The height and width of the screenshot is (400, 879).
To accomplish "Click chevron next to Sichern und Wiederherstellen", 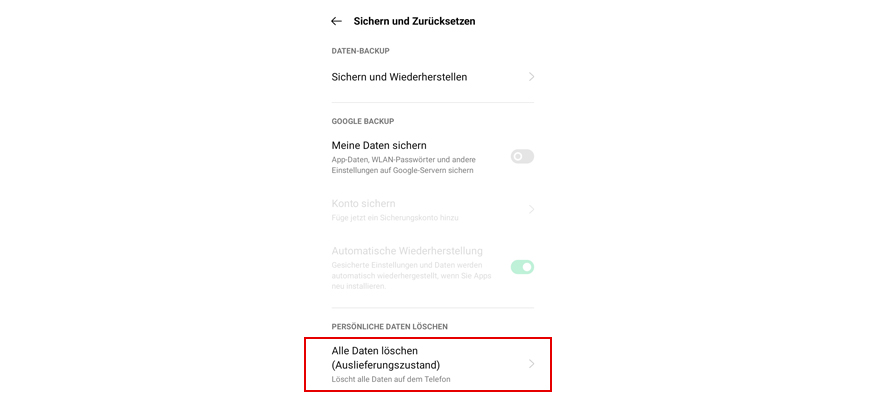I will 531,77.
